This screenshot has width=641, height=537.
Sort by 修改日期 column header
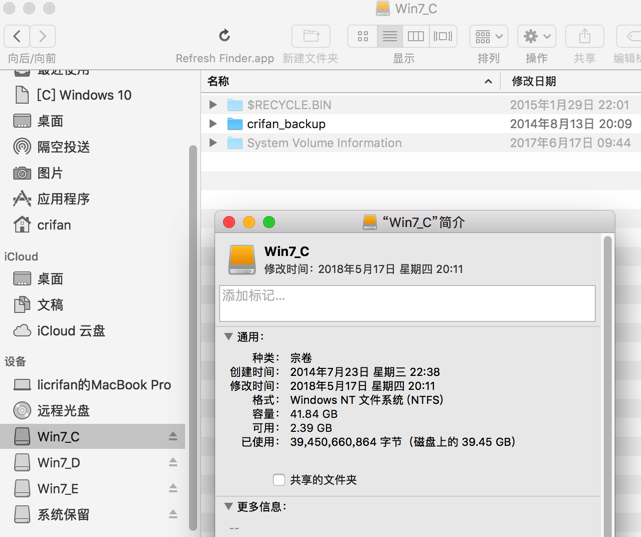(571, 81)
